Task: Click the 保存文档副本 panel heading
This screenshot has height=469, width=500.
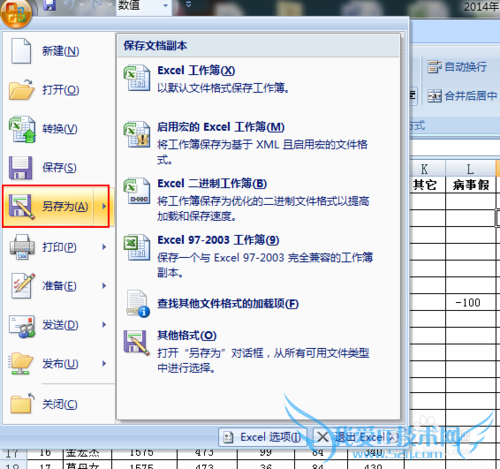Action: pyautogui.click(x=155, y=46)
